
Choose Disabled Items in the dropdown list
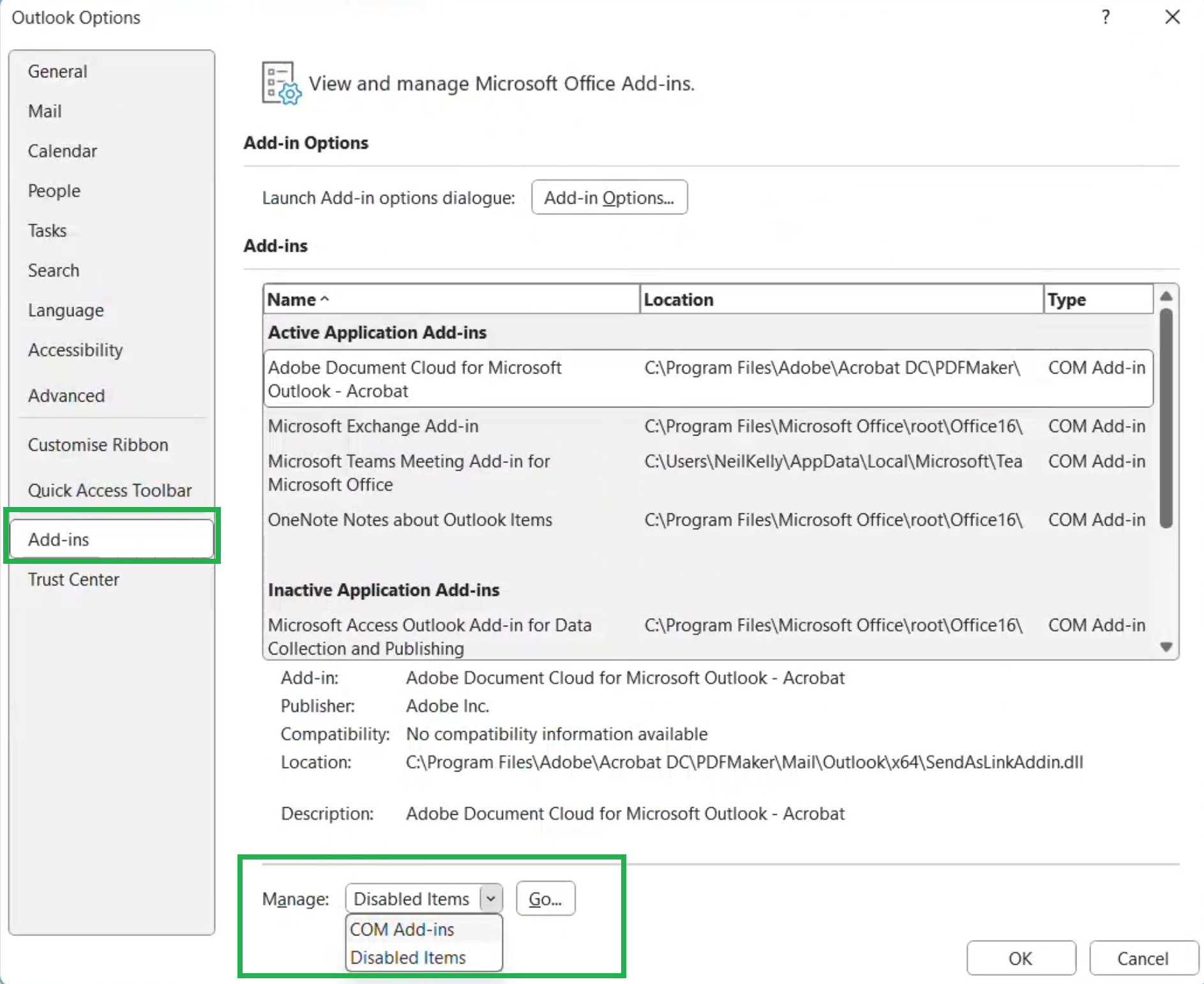(408, 957)
